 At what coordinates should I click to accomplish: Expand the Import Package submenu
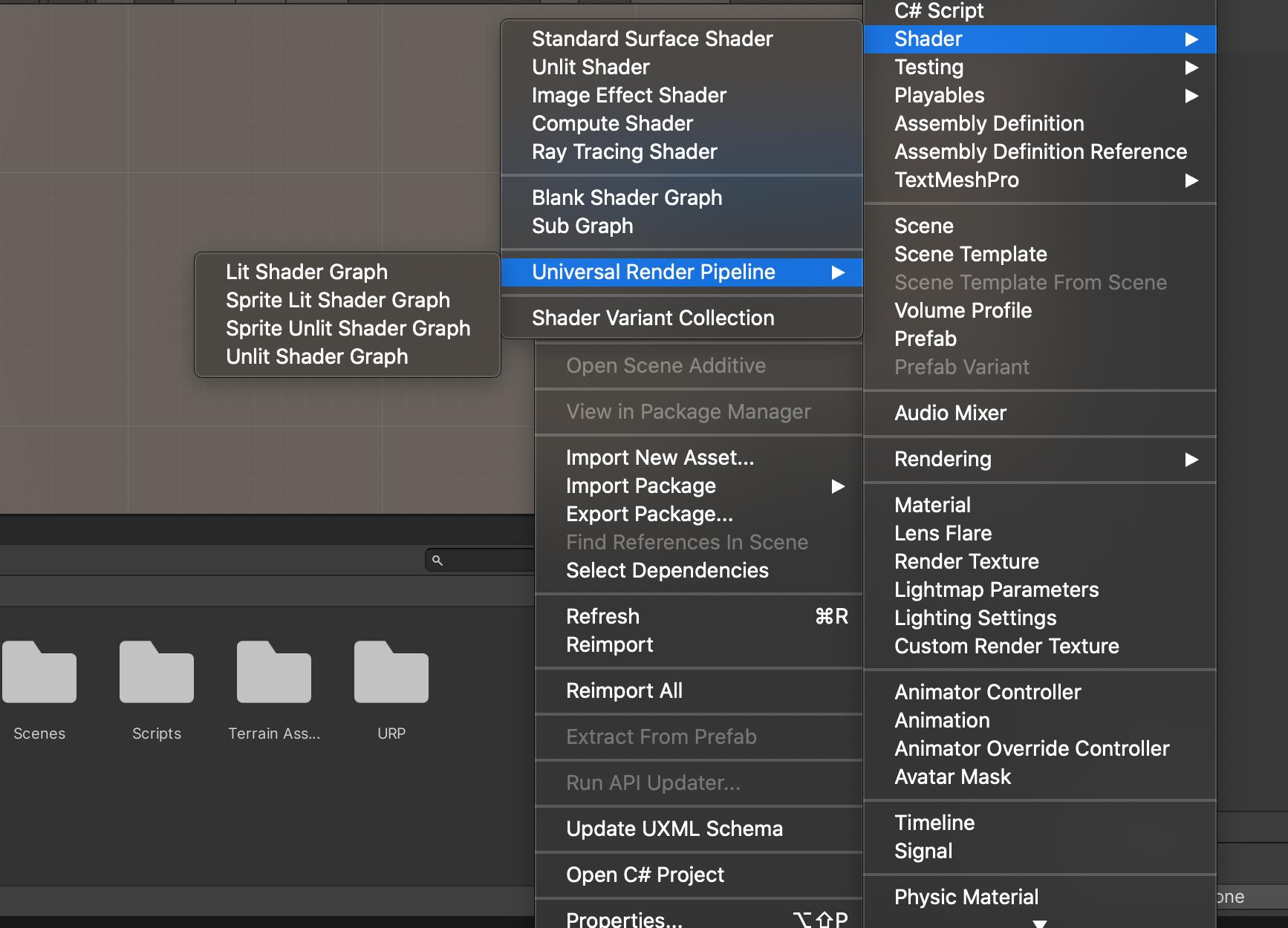click(x=698, y=486)
